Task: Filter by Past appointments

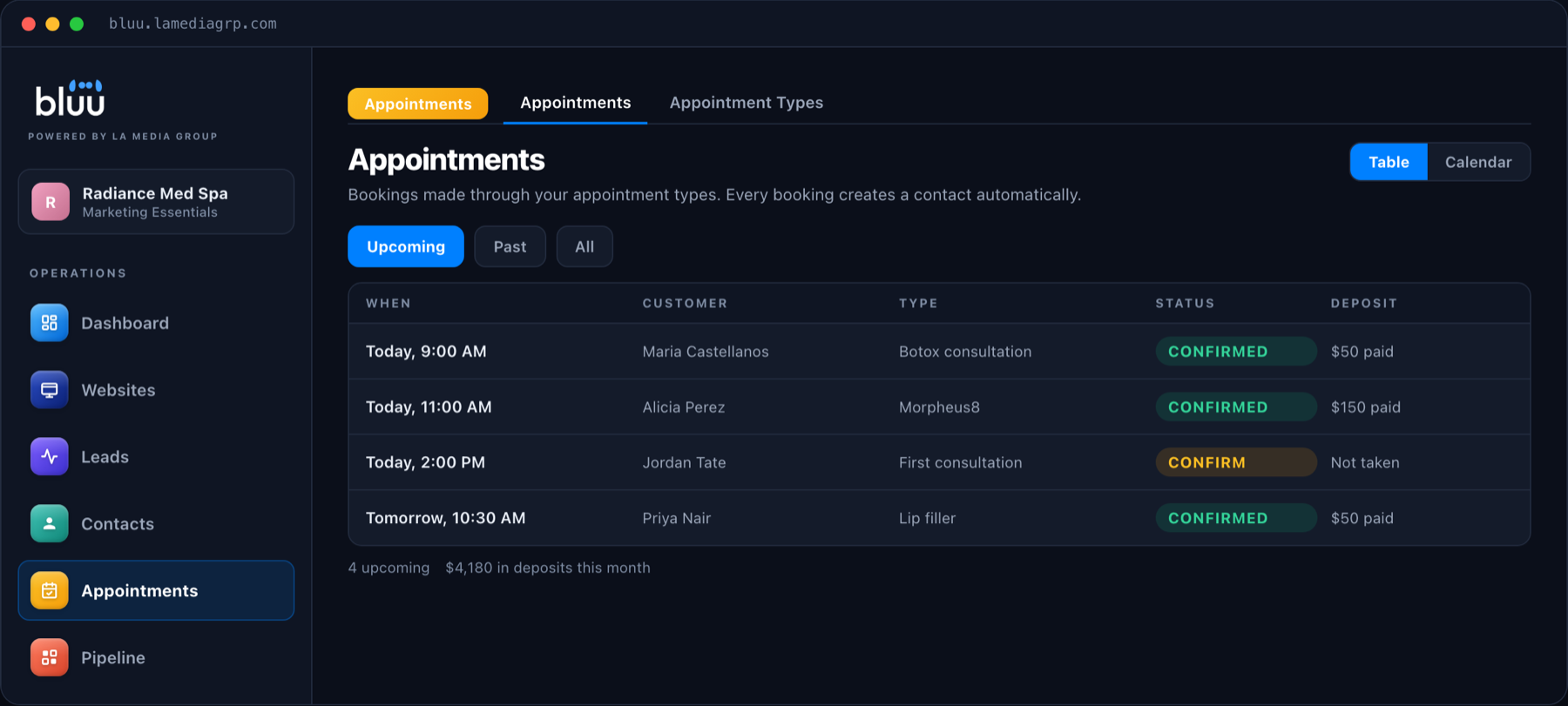Action: 510,246
